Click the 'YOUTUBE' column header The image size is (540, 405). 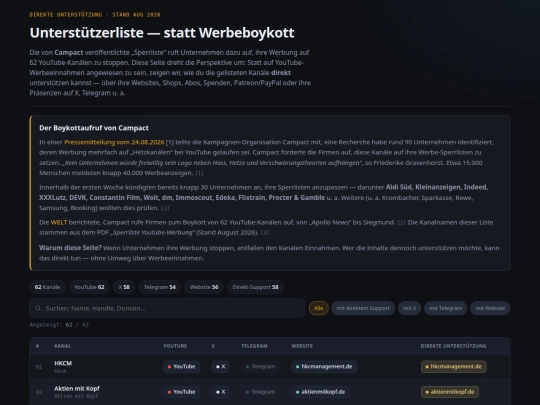(x=175, y=346)
